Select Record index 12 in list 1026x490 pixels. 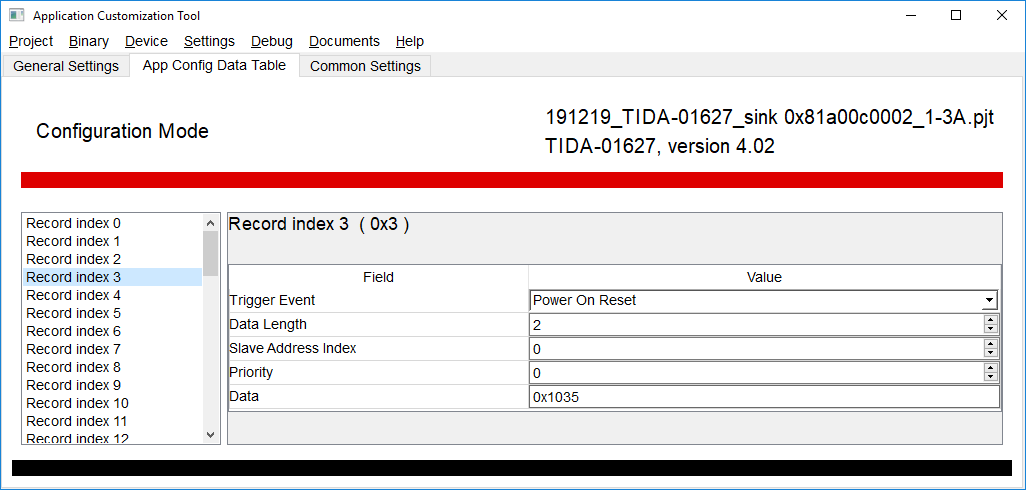(x=113, y=437)
